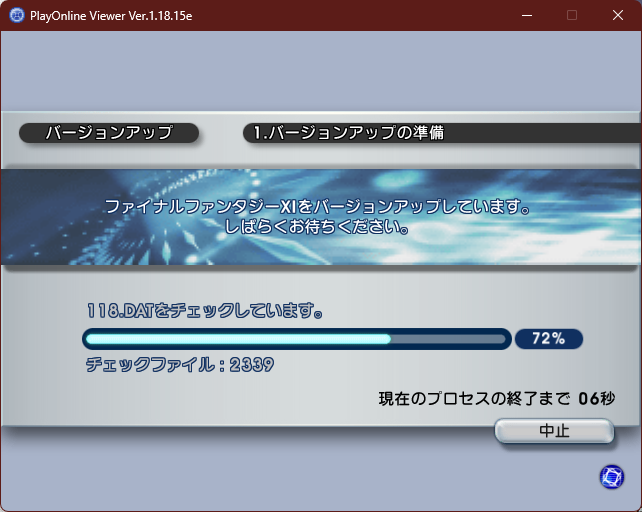The width and height of the screenshot is (642, 512).
Task: Click the ファイナルファンタジーXI update message banner
Action: (321, 217)
